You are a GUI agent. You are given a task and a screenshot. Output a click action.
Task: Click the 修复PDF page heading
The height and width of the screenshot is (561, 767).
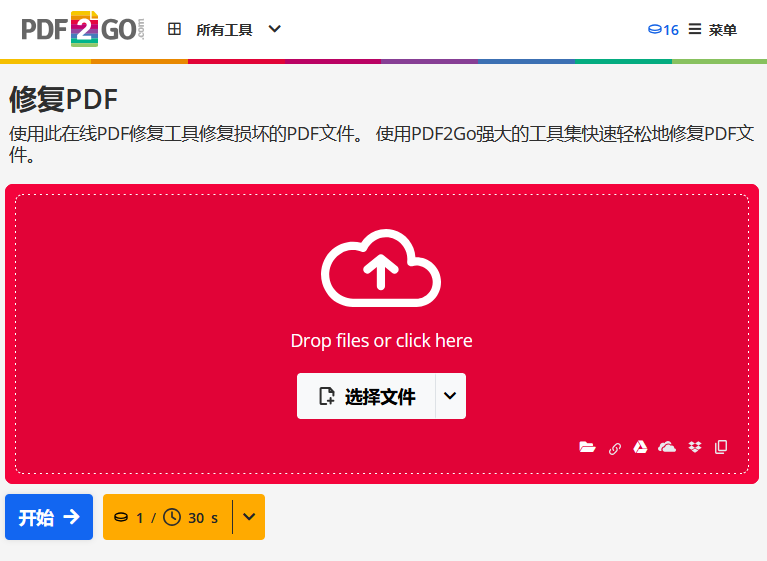tap(64, 100)
